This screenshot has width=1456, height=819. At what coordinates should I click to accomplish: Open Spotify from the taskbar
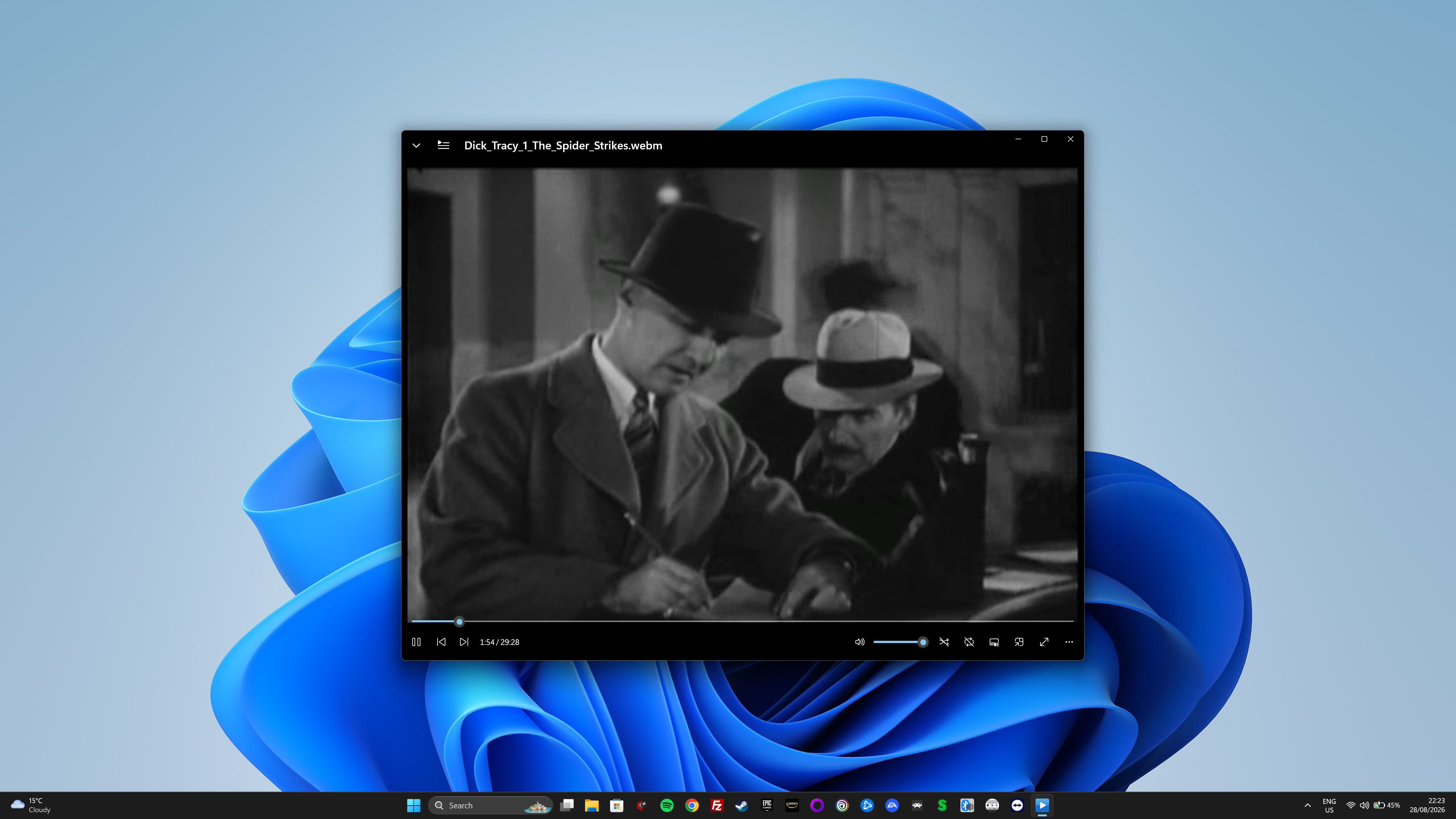[667, 805]
